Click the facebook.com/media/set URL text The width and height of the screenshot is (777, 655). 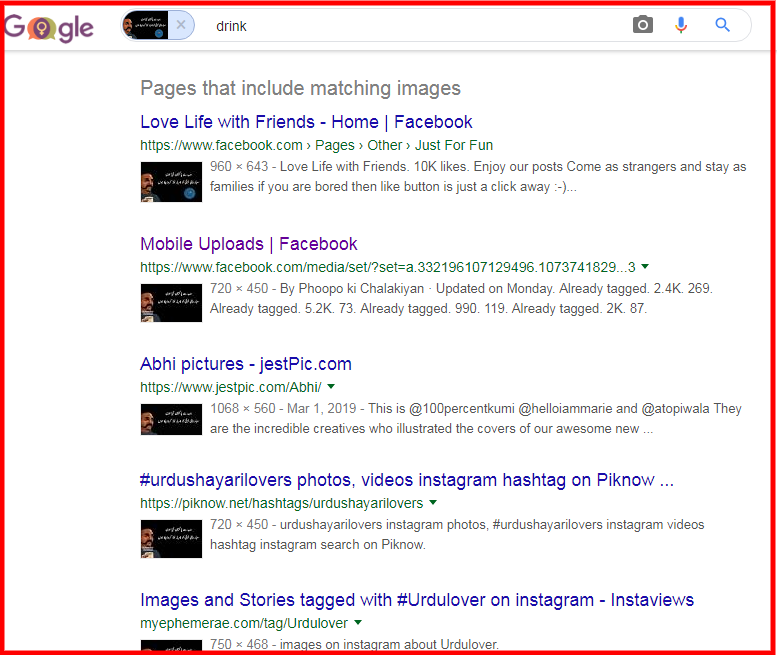click(x=388, y=267)
